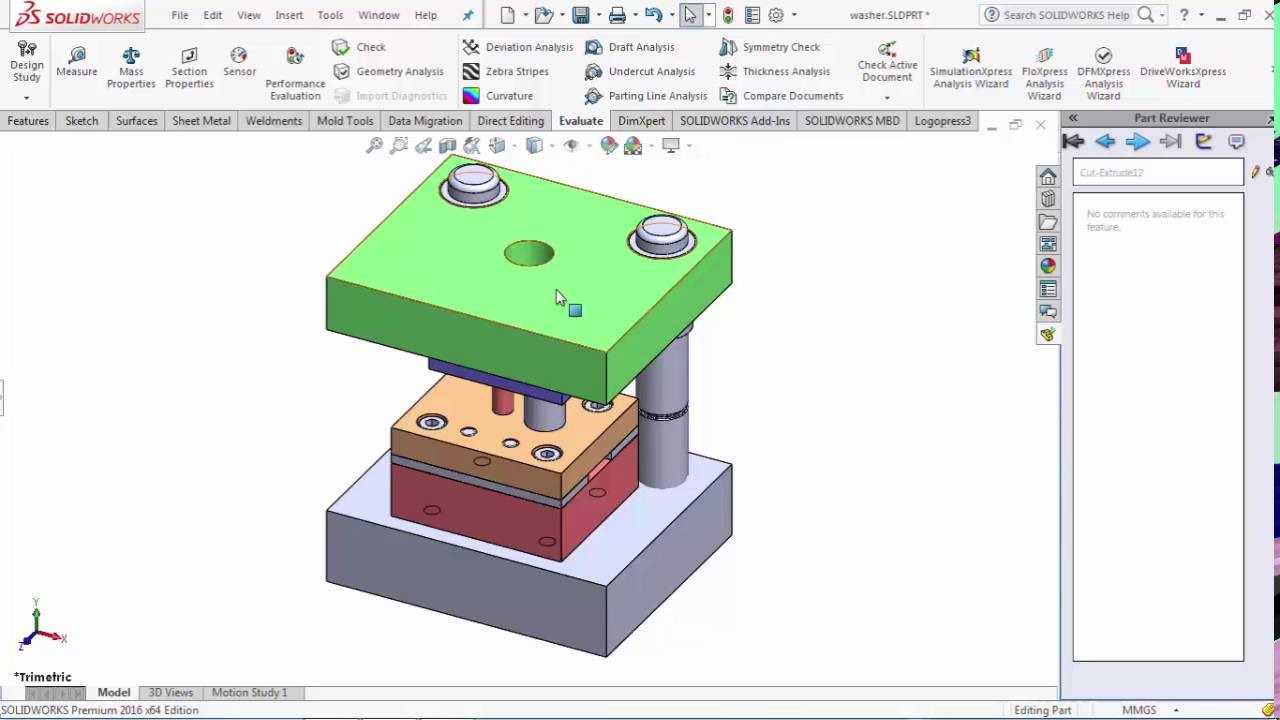Image resolution: width=1280 pixels, height=720 pixels.
Task: Open Mass Properties
Action: click(131, 67)
